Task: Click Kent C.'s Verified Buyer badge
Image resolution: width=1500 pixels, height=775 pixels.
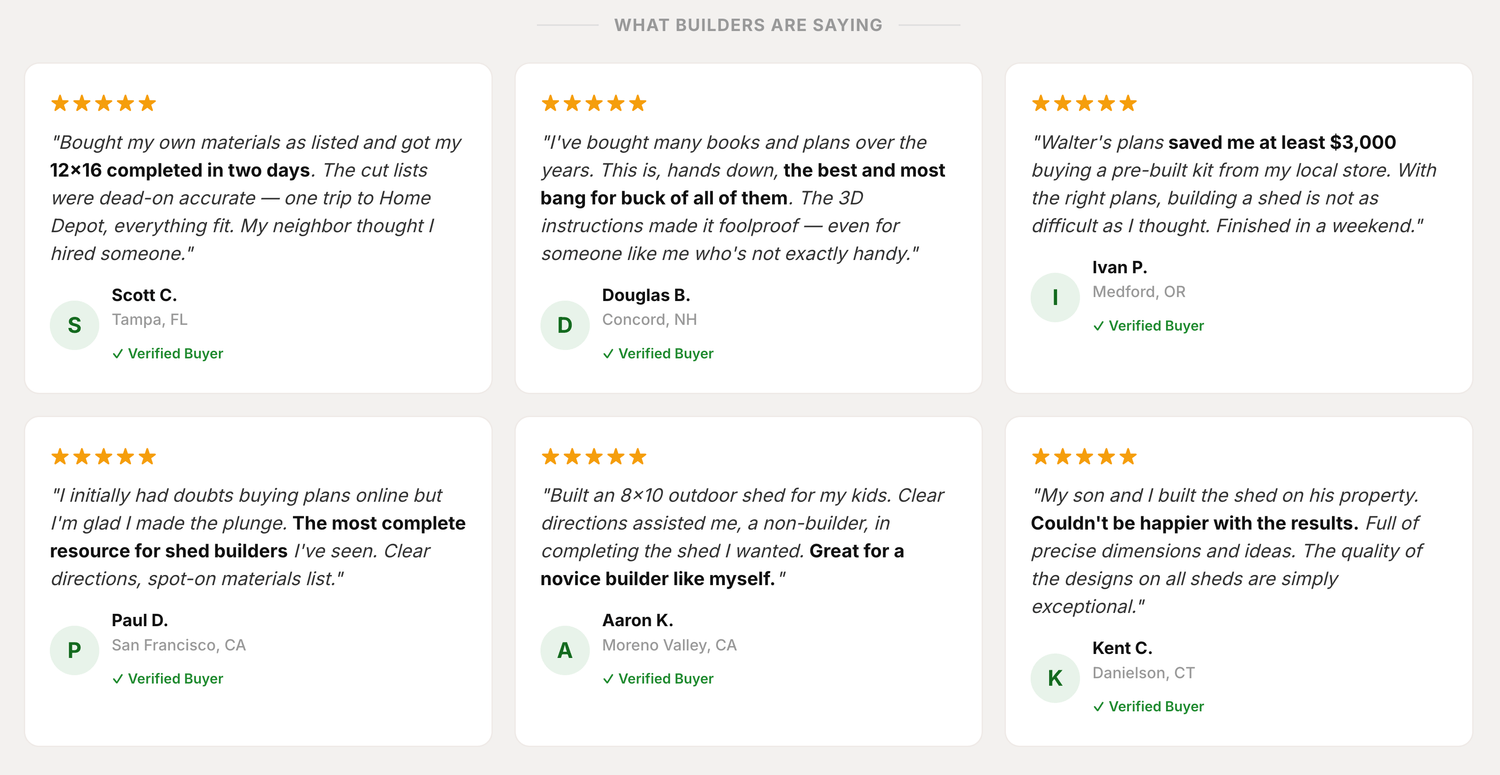Action: tap(1148, 707)
